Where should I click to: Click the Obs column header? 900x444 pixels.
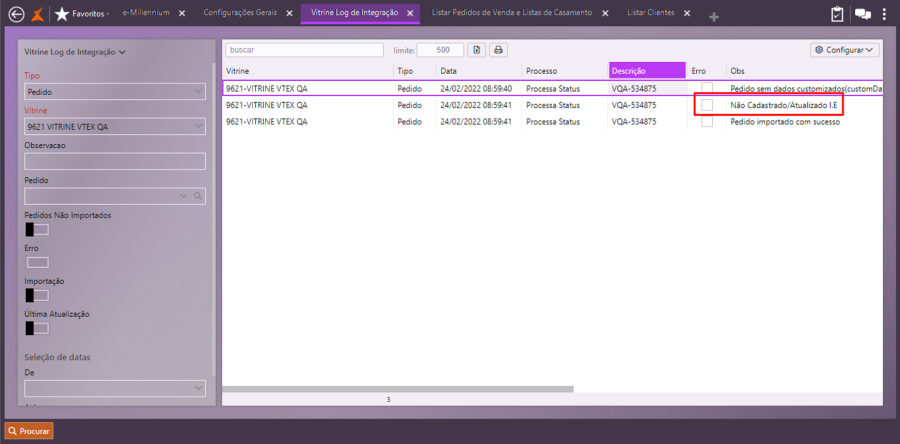[x=805, y=71]
